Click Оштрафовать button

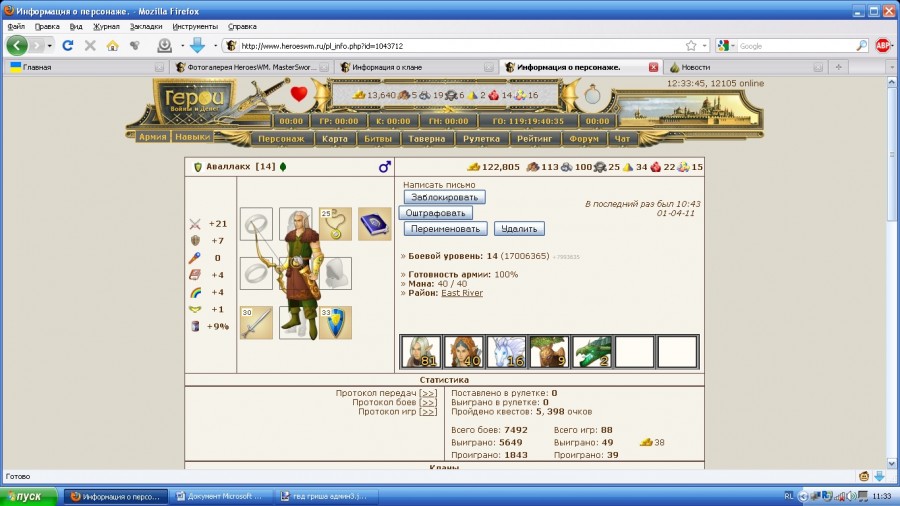[x=435, y=213]
